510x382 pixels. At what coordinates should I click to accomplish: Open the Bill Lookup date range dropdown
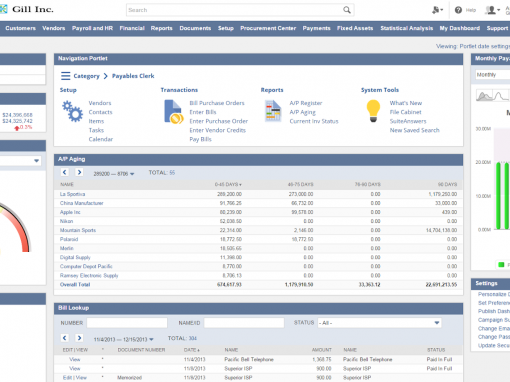124,340
